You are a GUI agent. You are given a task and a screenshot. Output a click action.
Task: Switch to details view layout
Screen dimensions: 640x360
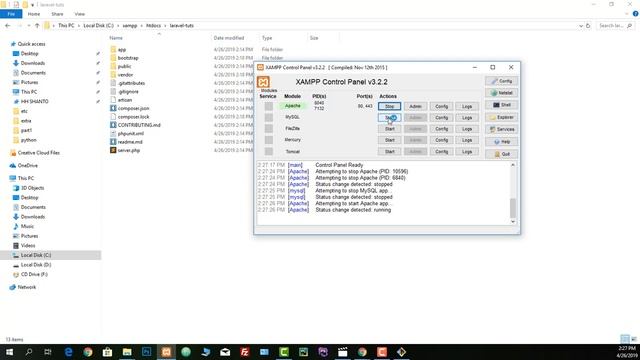point(624,339)
